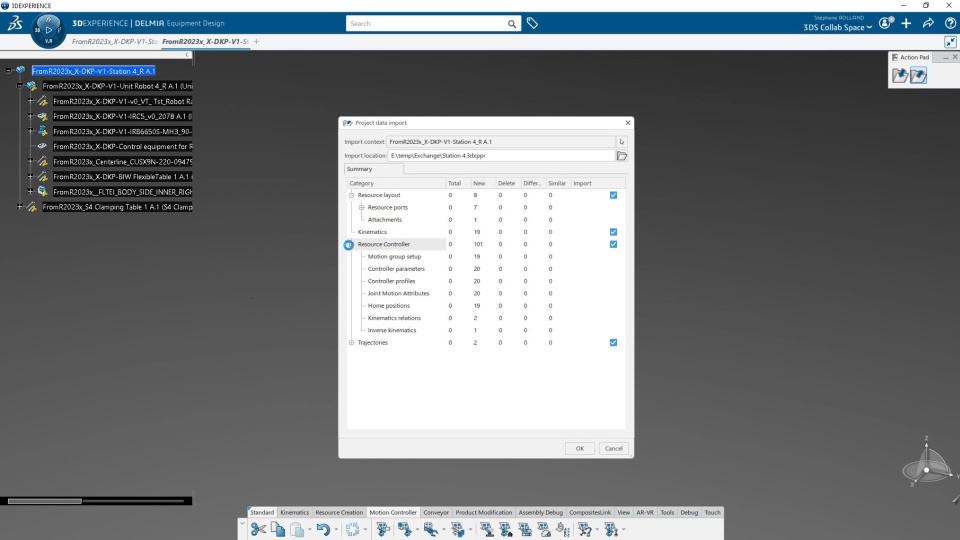Open the 3DS Collab Space dropdown
This screenshot has height=540, width=960.
[x=838, y=27]
